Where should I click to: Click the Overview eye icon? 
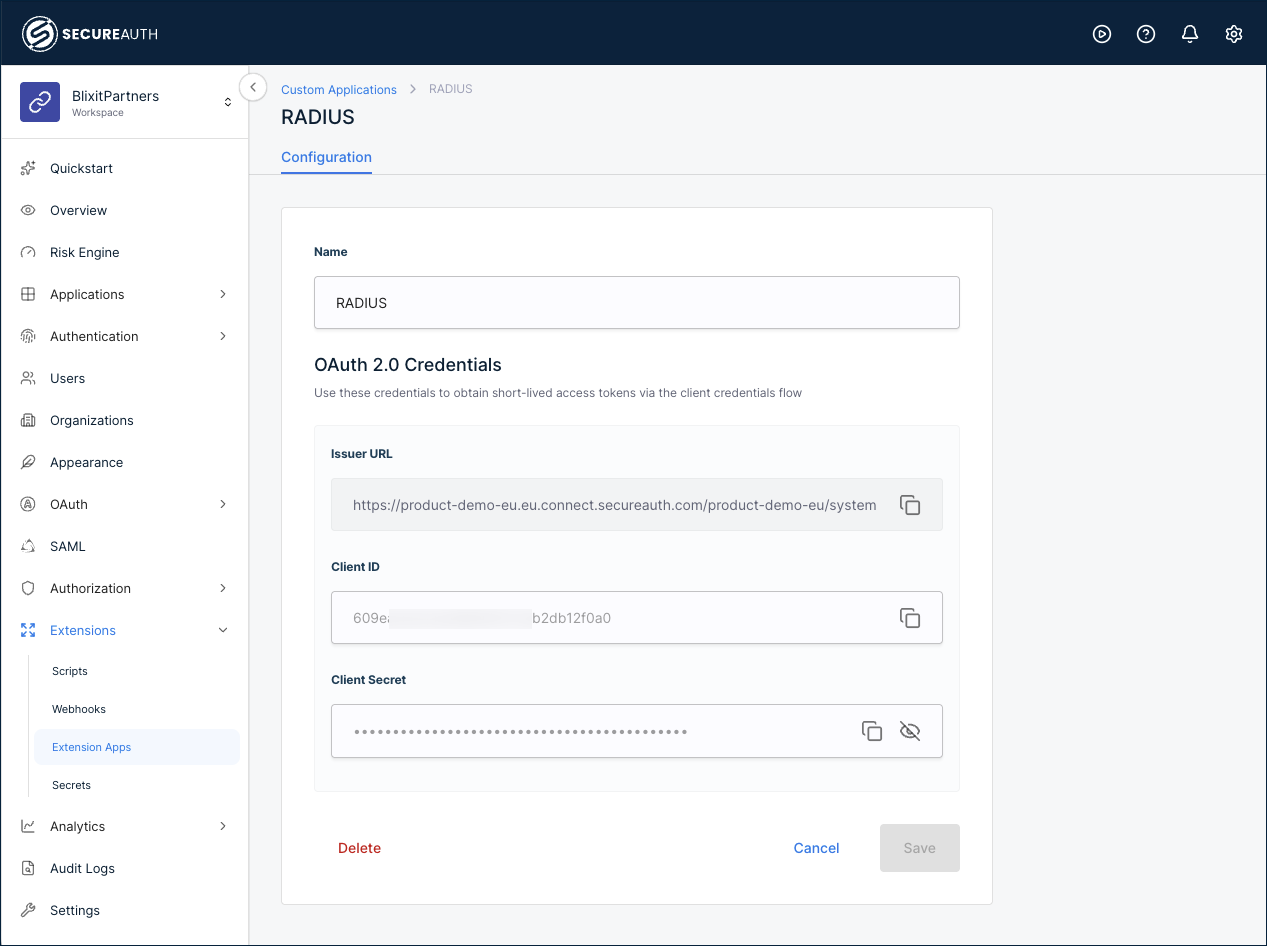pyautogui.click(x=28, y=210)
